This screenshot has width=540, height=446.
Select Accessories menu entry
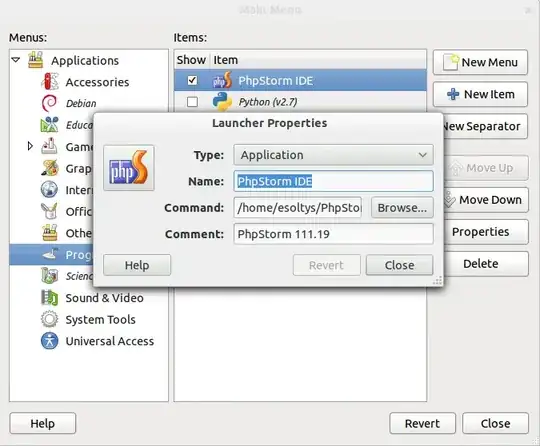[x=97, y=82]
